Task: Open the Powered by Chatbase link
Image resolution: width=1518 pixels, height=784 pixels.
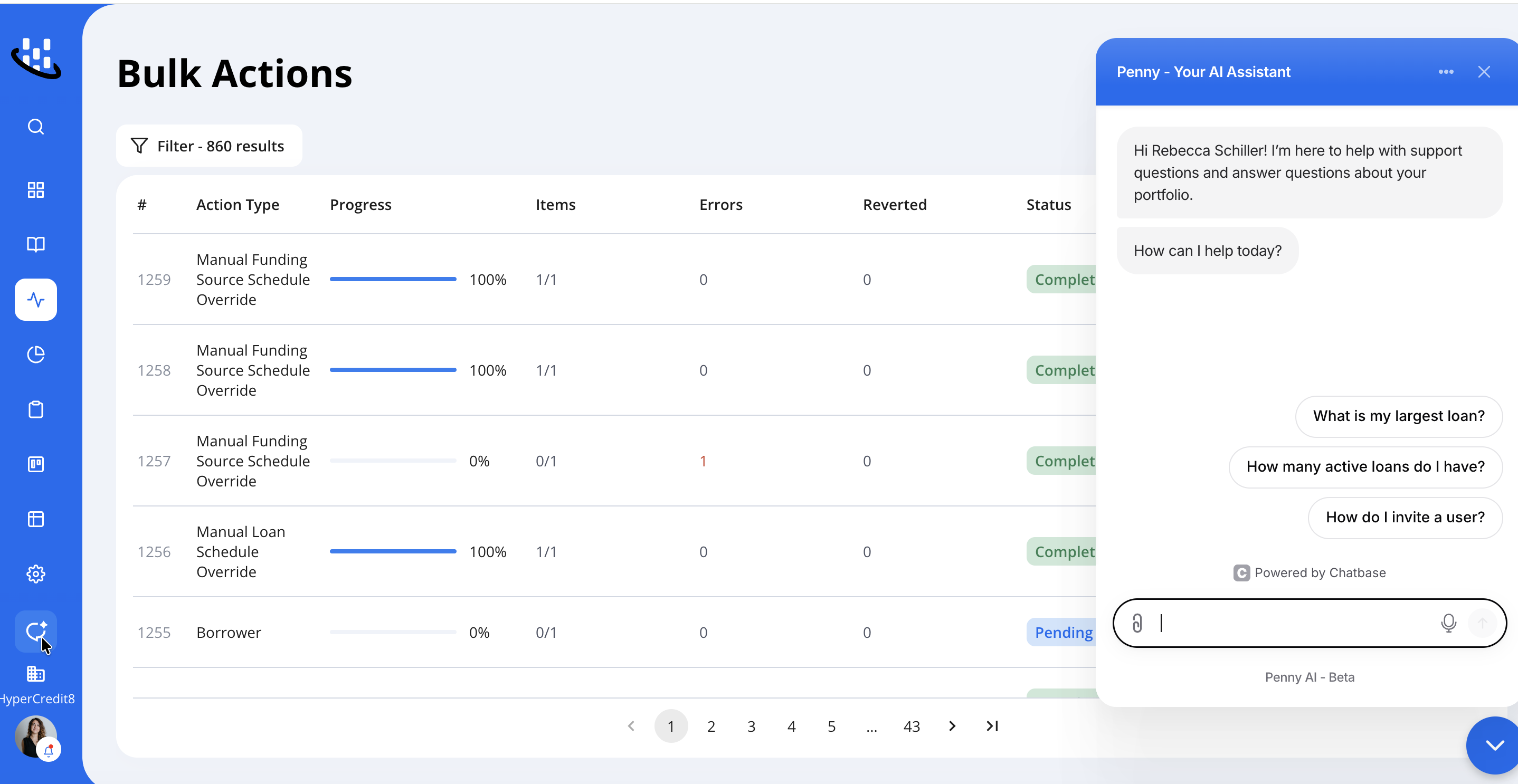Action: pos(1310,572)
